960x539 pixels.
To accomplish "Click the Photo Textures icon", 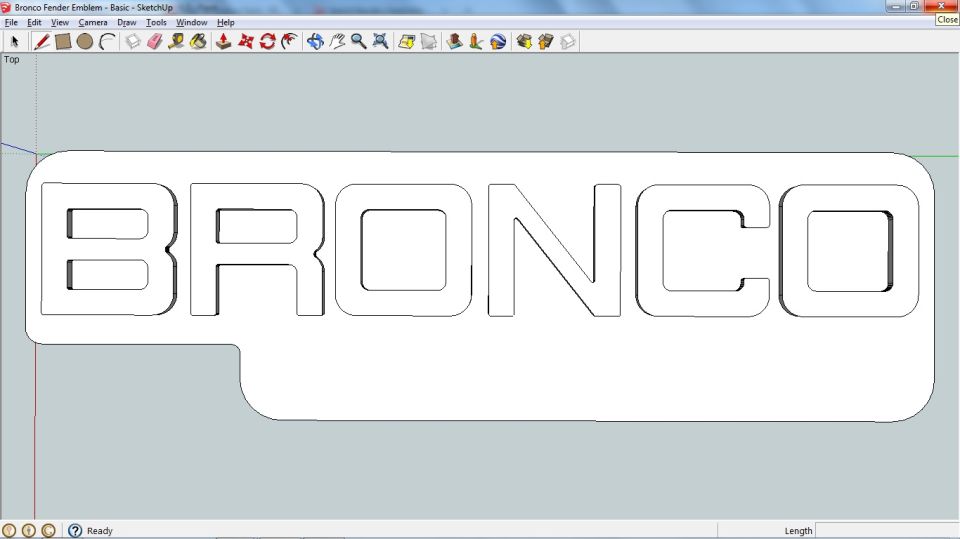I will tap(476, 42).
